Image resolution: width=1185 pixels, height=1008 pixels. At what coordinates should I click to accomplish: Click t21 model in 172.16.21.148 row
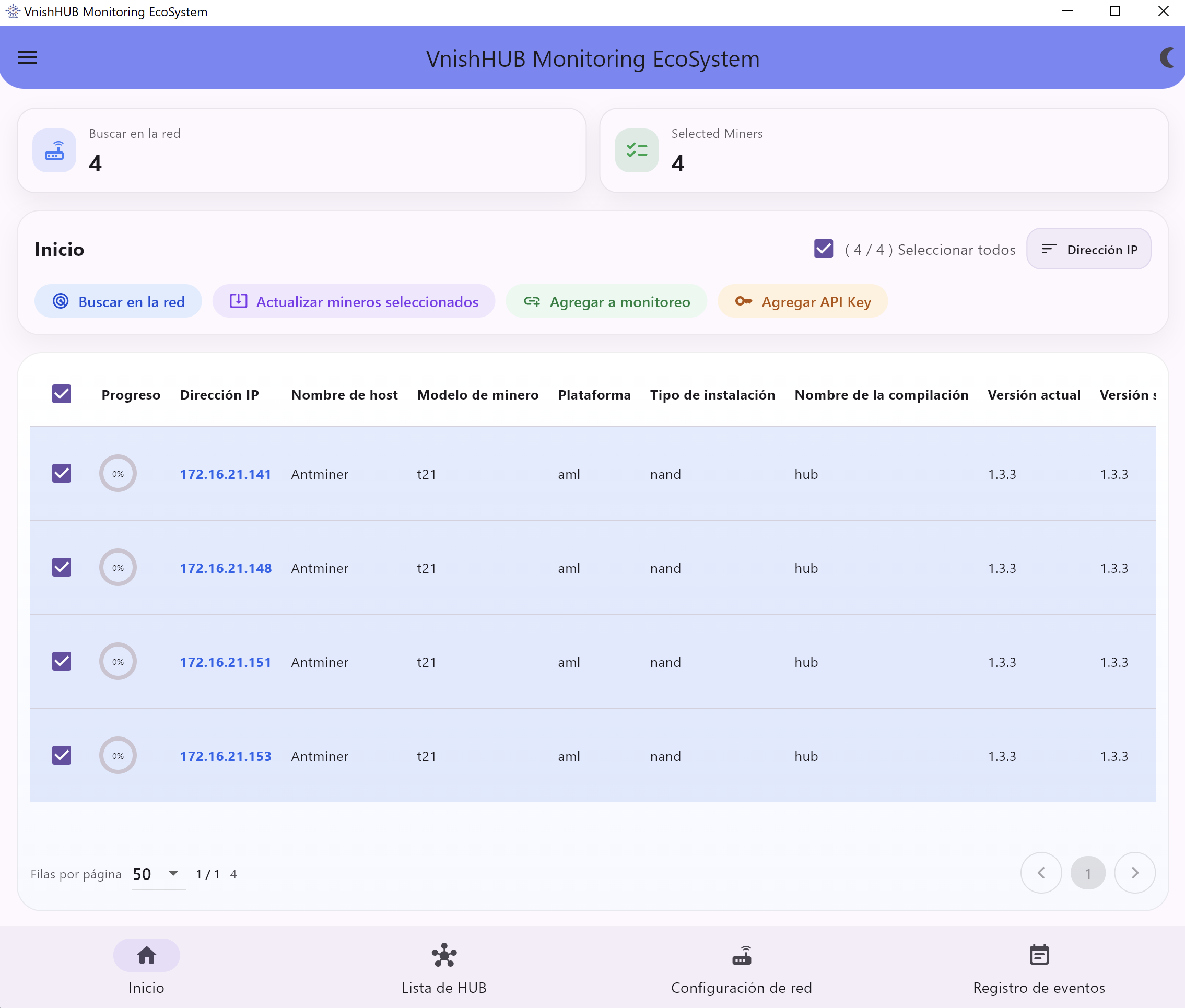426,568
